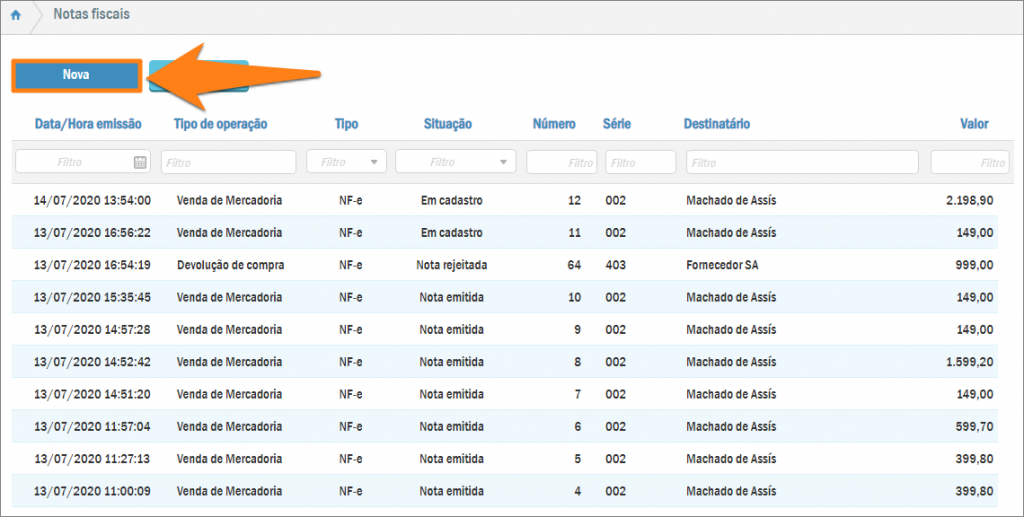The width and height of the screenshot is (1024, 517).
Task: Sort by Número column header
Action: (554, 124)
